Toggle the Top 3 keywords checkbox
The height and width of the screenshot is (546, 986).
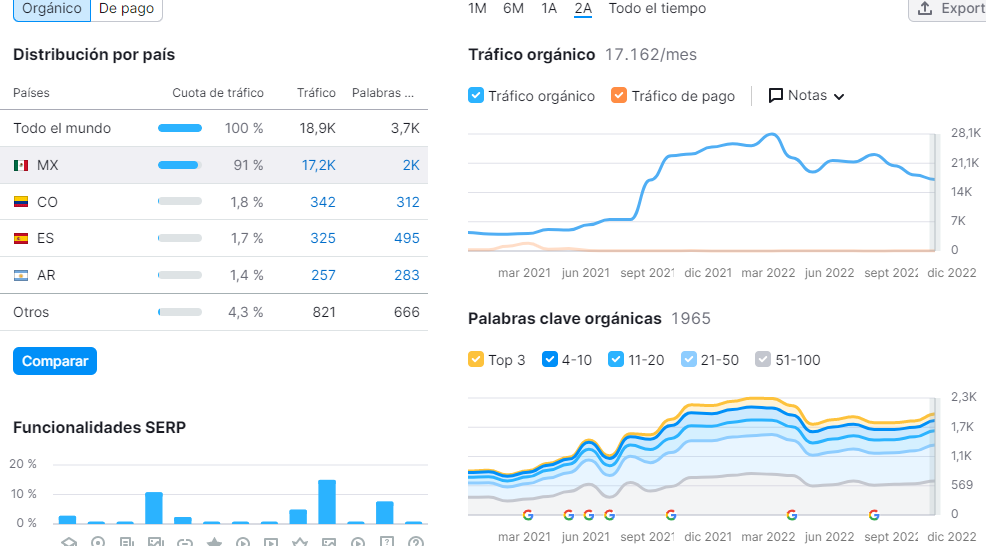point(476,360)
